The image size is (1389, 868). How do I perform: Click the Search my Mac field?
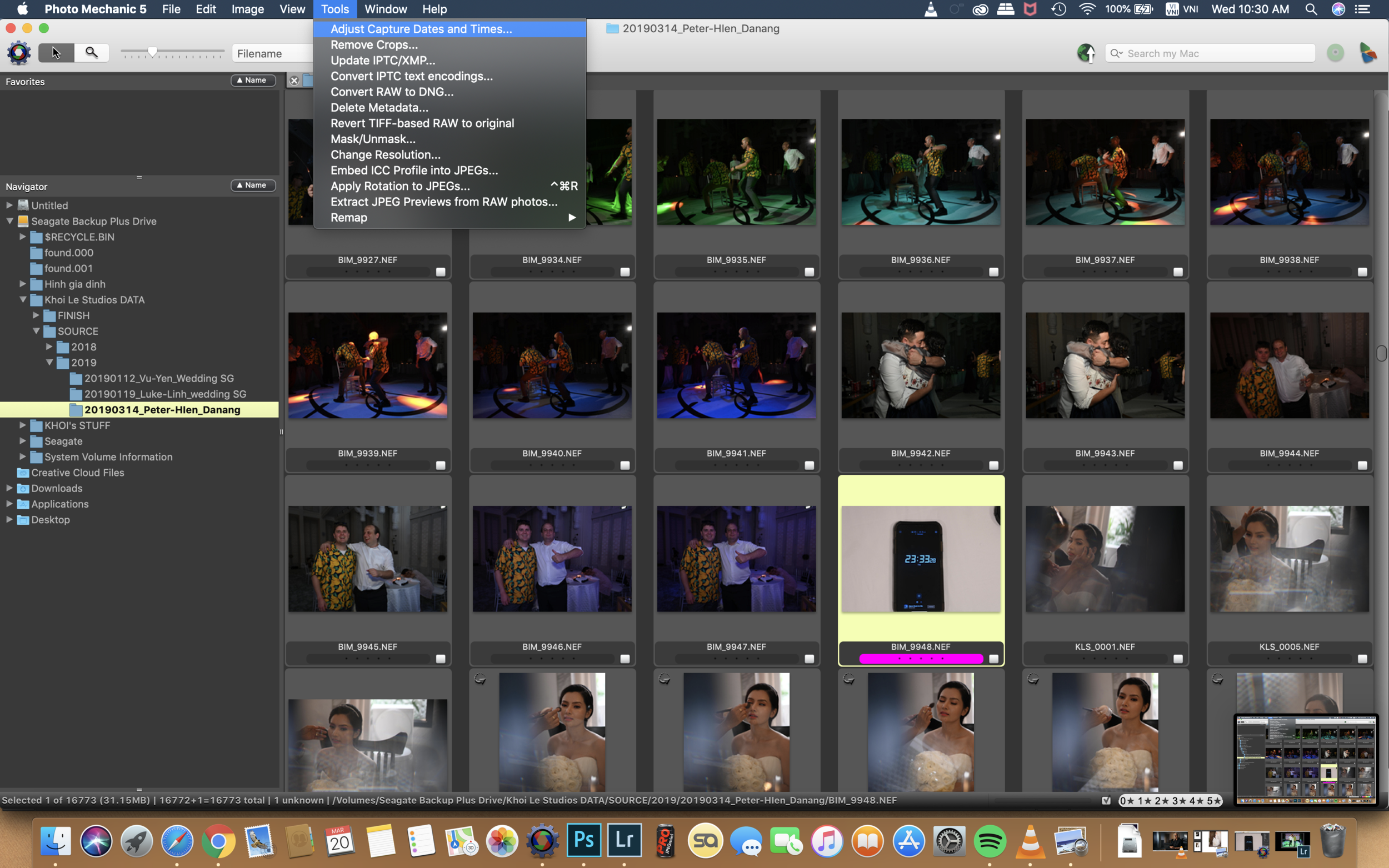[x=1210, y=53]
